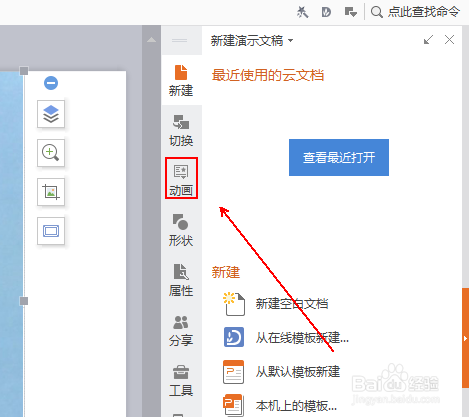Open the 形状 shapes panel
This screenshot has height=417, width=469.
181,230
